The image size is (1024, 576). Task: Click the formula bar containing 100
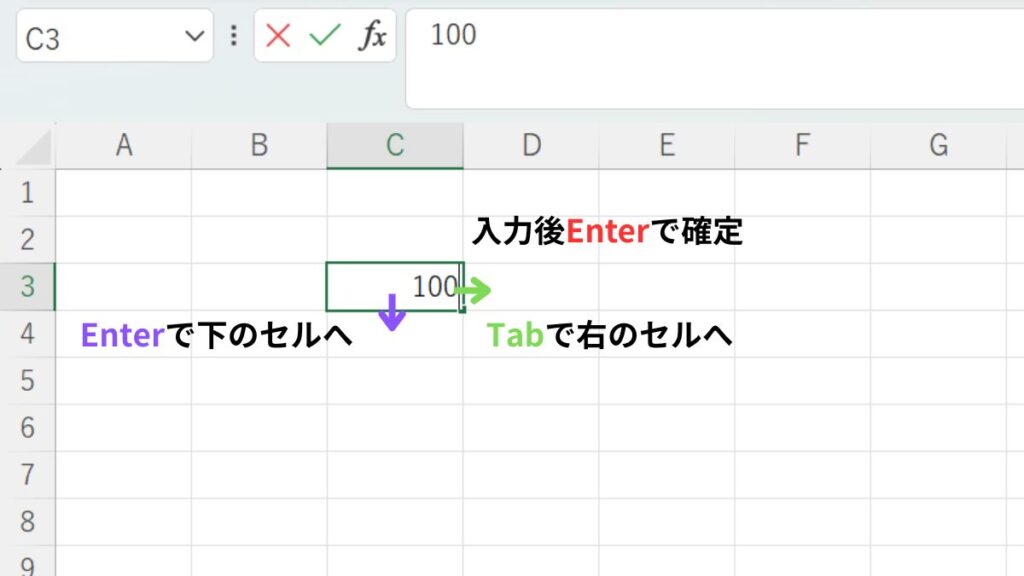(x=714, y=59)
